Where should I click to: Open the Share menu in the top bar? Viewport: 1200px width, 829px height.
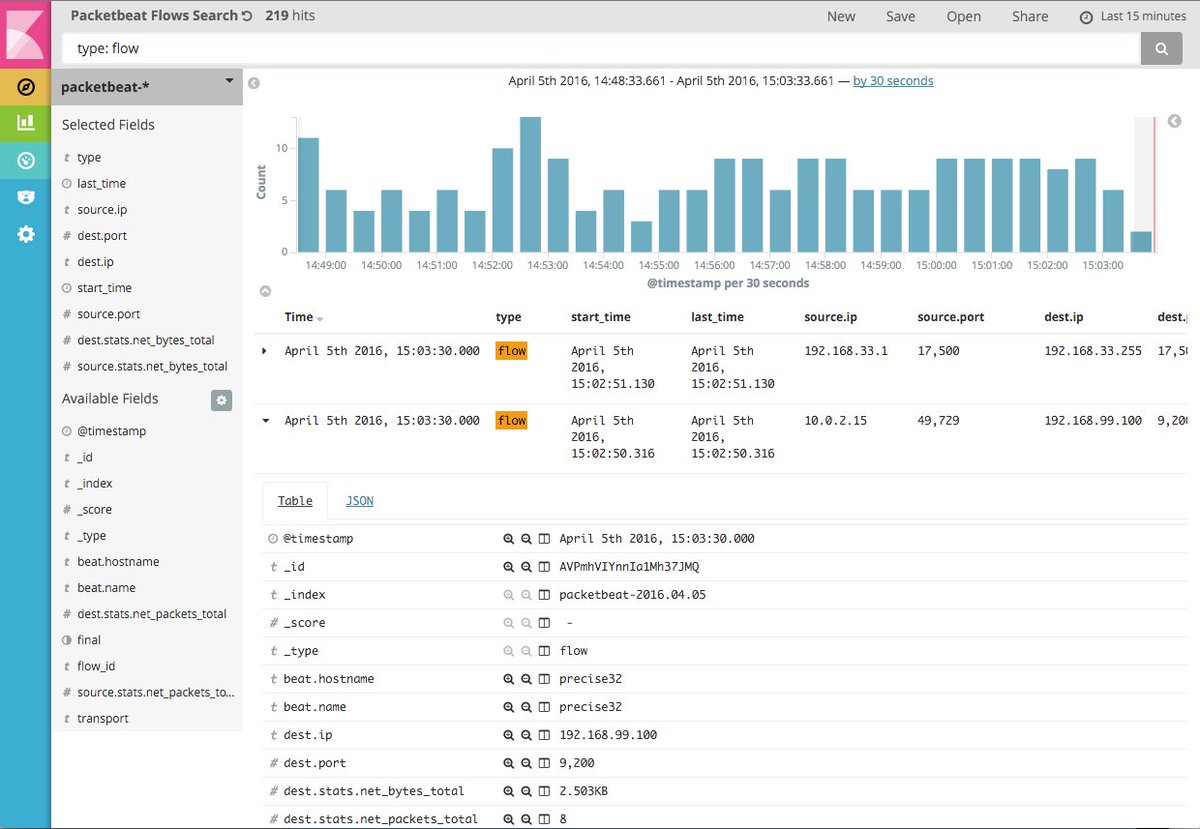tap(1030, 16)
